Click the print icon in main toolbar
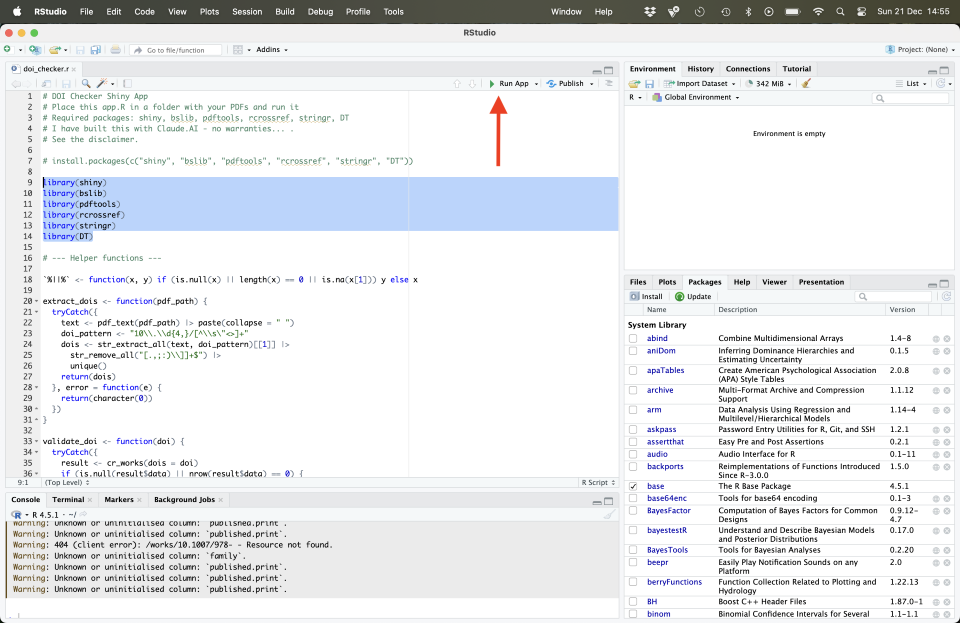 (x=116, y=49)
